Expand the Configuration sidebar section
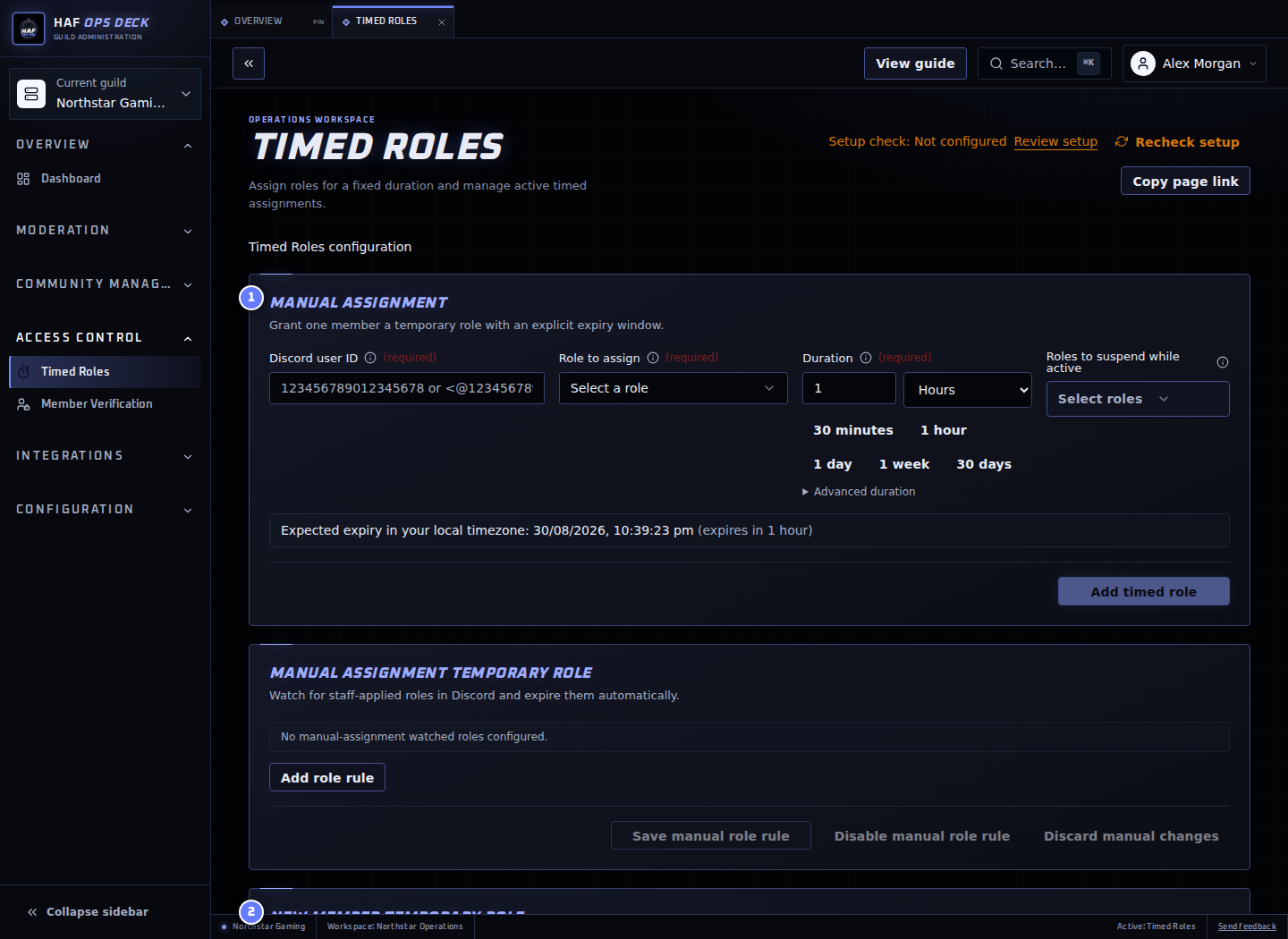The height and width of the screenshot is (939, 1288). click(x=105, y=510)
